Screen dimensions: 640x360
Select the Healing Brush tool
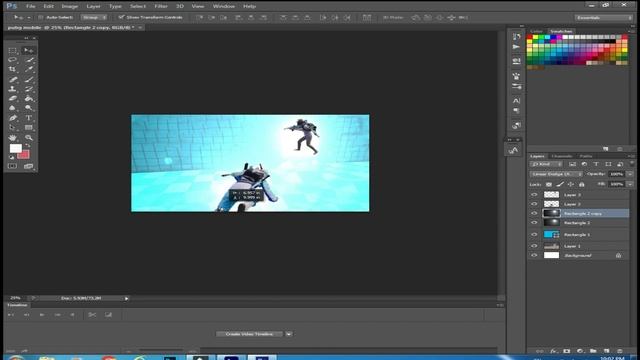tap(13, 79)
